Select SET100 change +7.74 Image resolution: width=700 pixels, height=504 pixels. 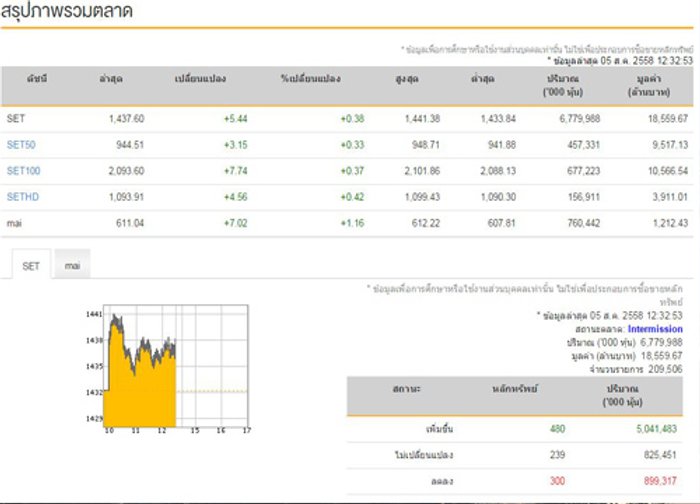pos(235,171)
